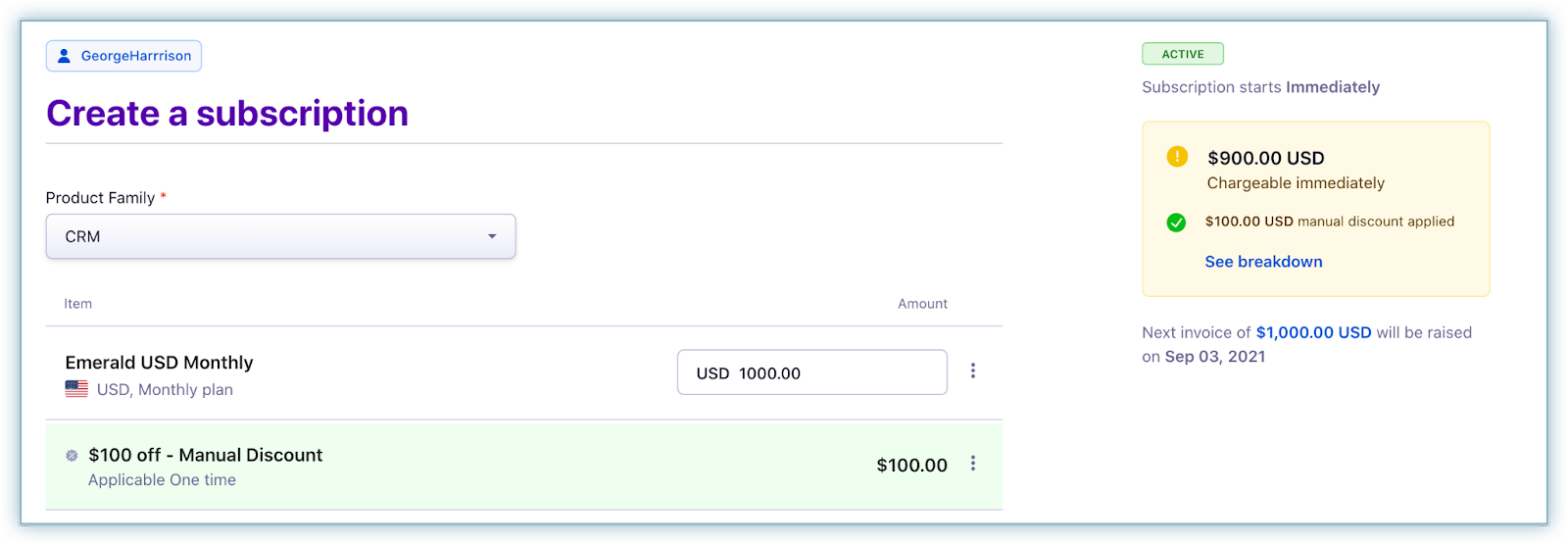This screenshot has width=1568, height=545.
Task: Click the discount badge icon beside $100 off
Action: 72,455
